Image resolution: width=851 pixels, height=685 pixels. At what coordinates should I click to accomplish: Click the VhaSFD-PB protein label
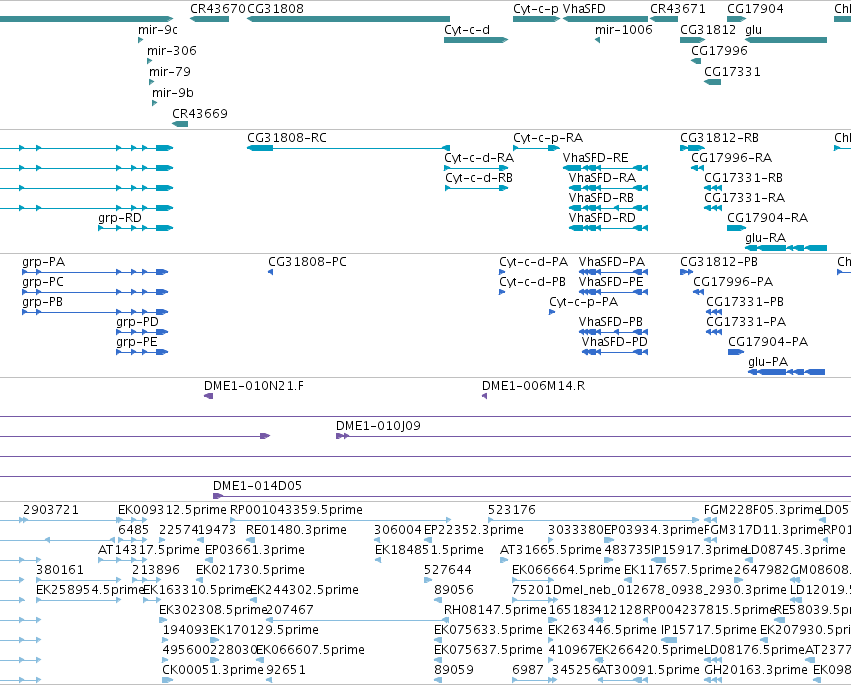click(x=611, y=322)
